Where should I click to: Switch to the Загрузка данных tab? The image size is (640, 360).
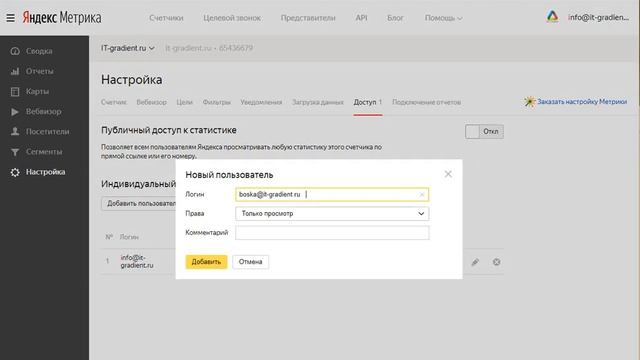(x=318, y=102)
